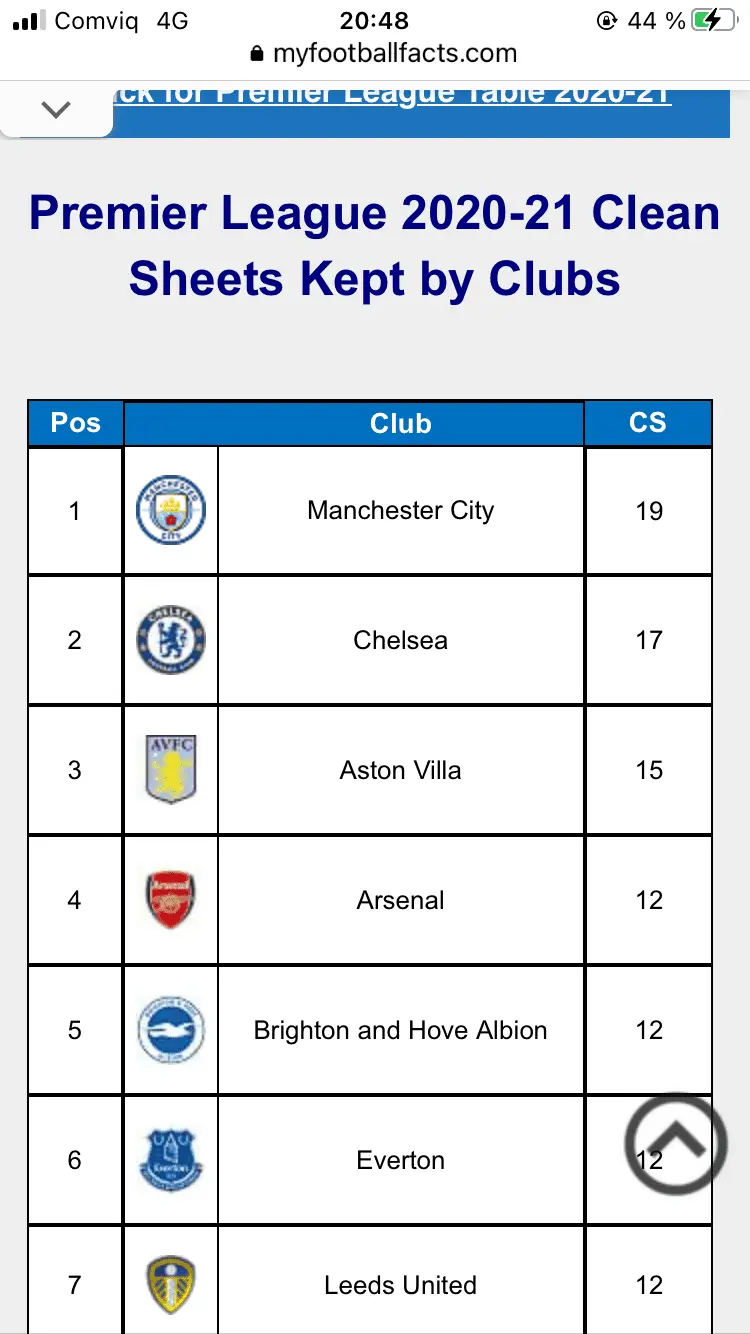Screen dimensions: 750x1334
Task: Click the Chelsea club crest
Action: [171, 640]
